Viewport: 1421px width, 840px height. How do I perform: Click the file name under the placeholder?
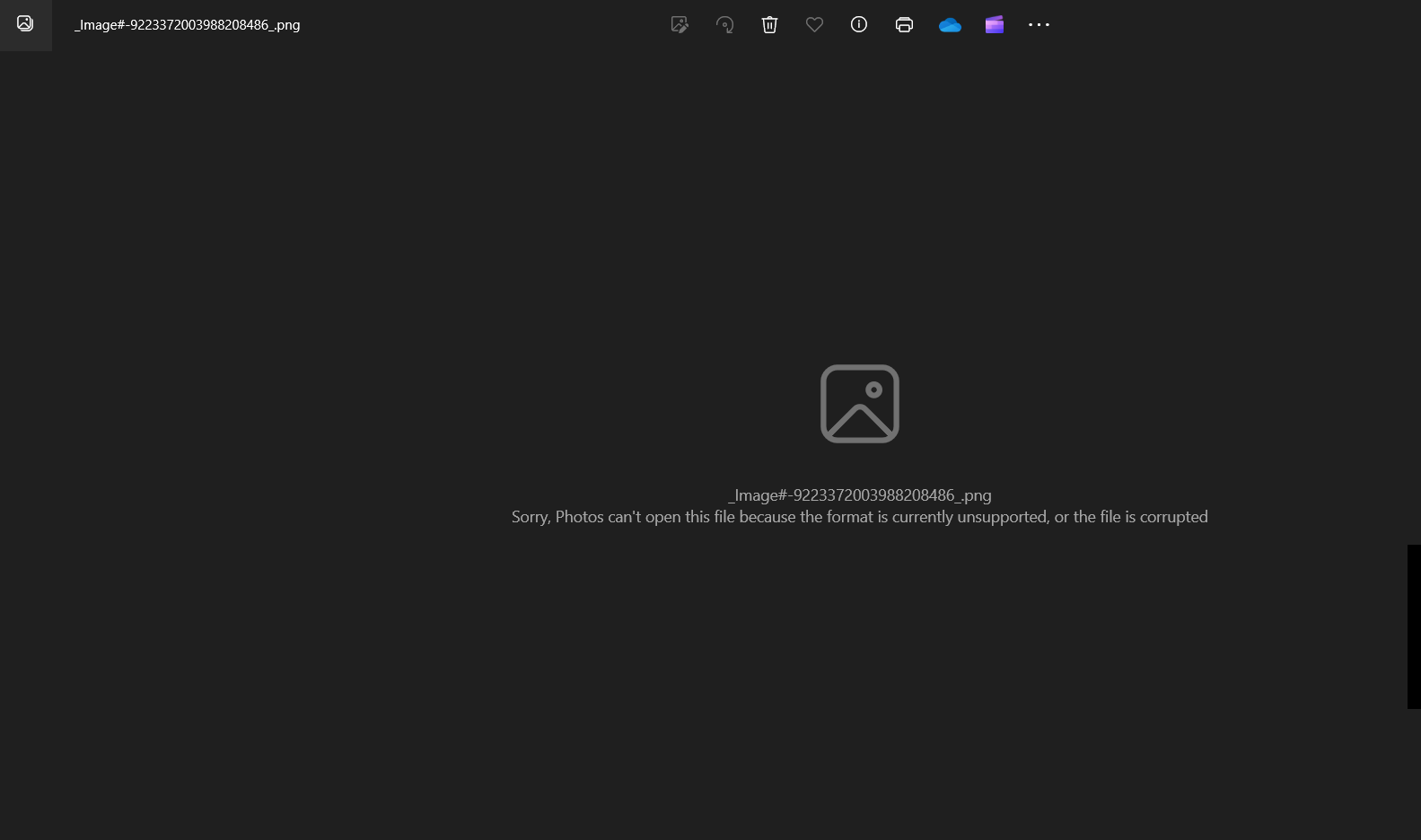point(860,495)
